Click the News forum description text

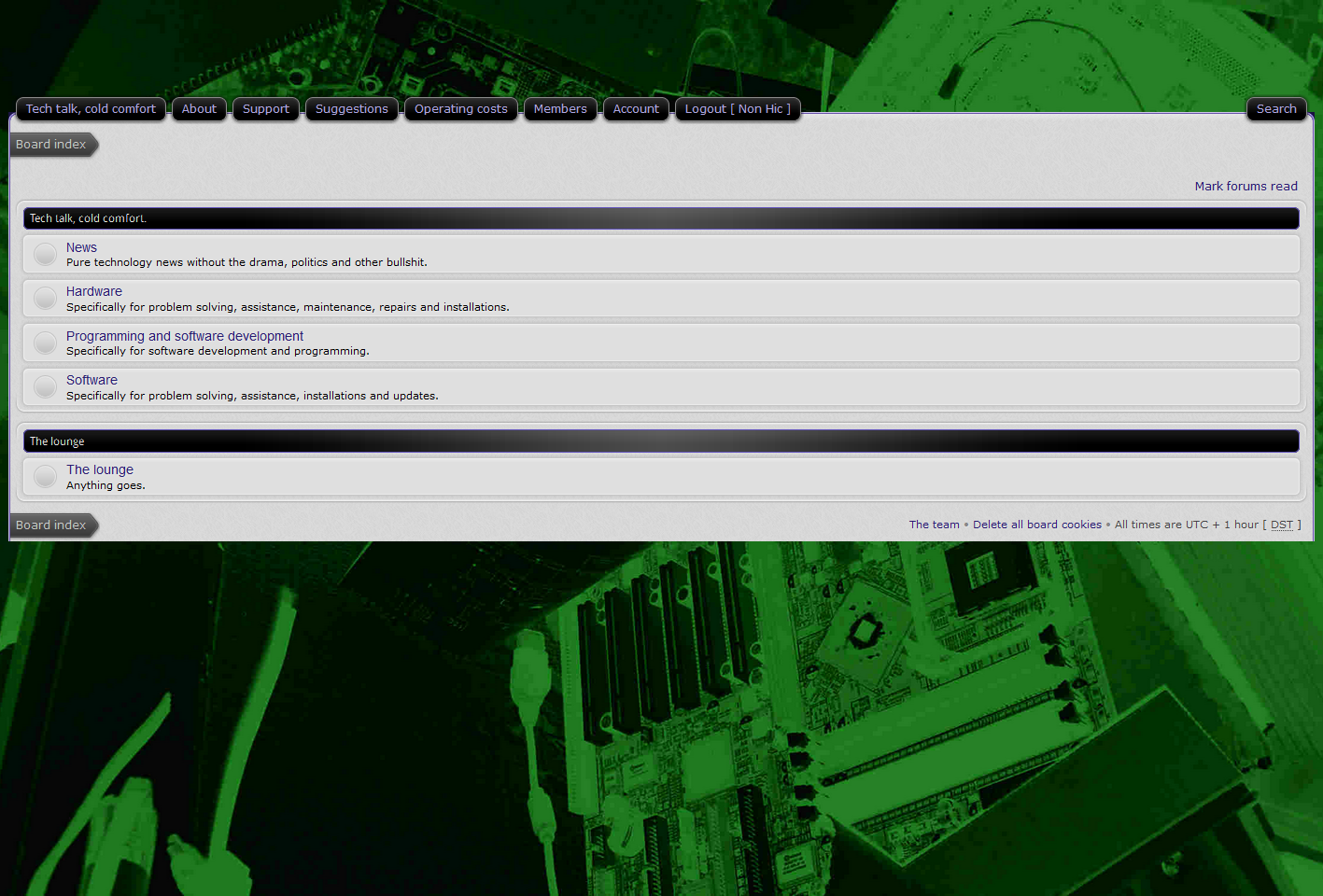tap(246, 262)
